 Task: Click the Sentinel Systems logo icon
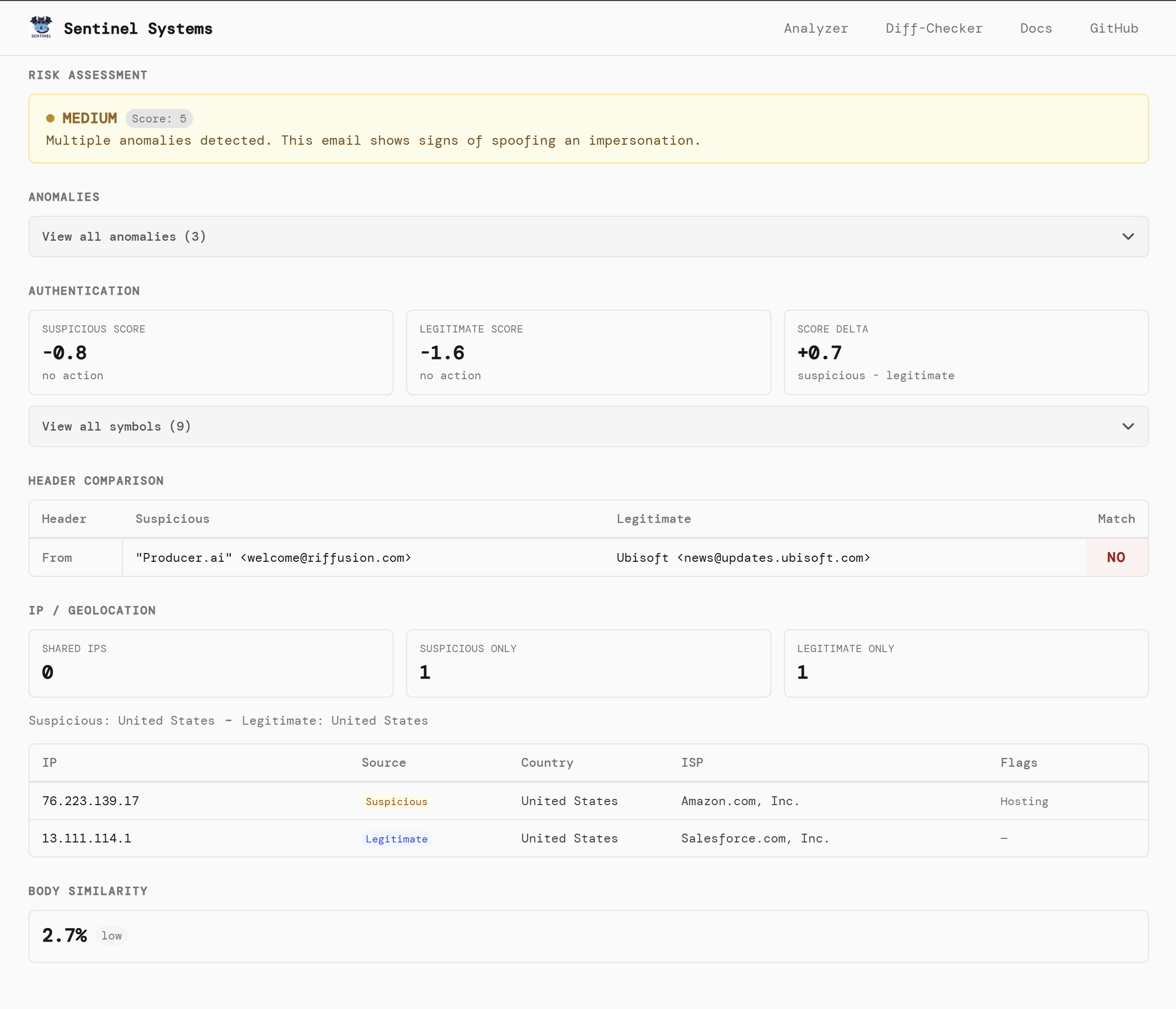click(41, 27)
